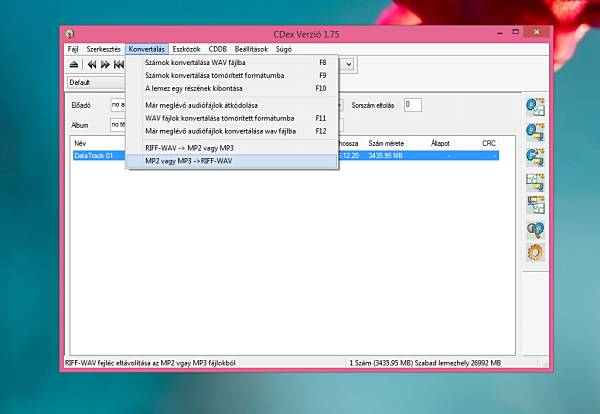Choose Számok konvertálása tömörített formátumba

click(232, 75)
